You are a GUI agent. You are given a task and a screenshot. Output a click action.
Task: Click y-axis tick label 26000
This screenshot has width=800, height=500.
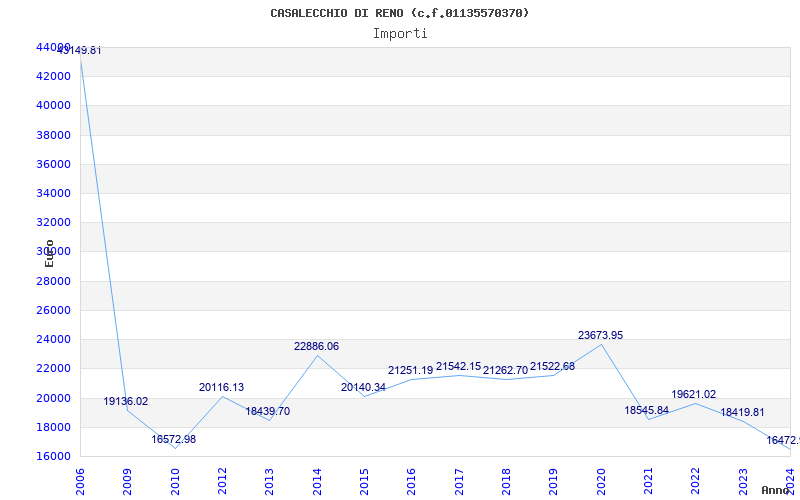(54, 310)
